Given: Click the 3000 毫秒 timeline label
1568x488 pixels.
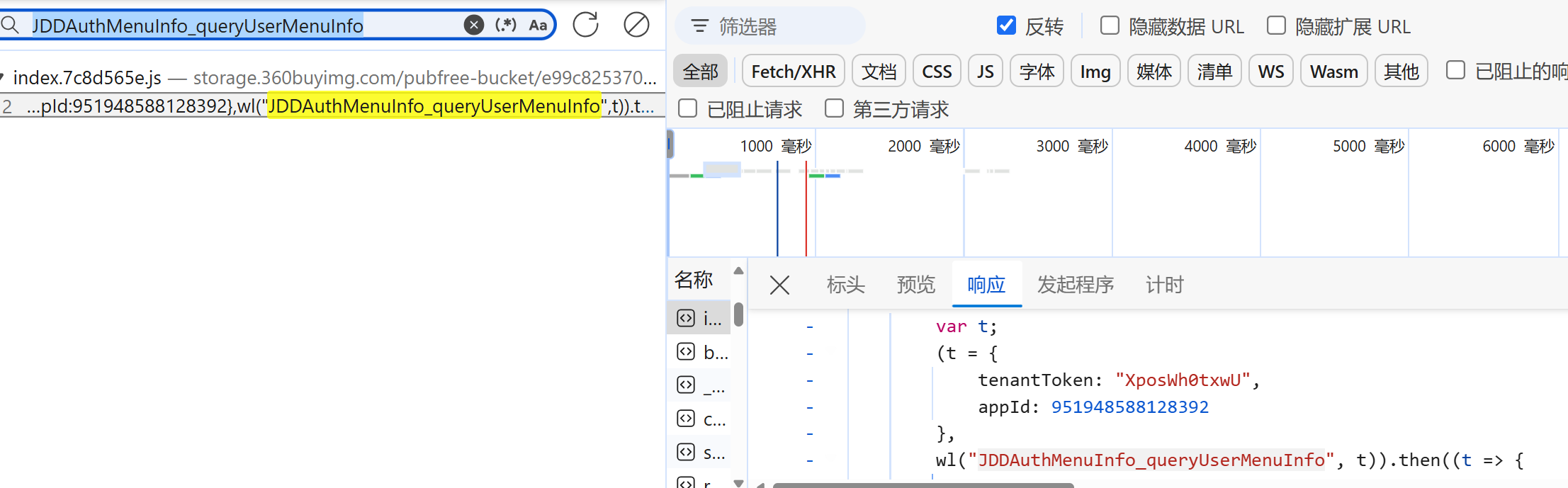Looking at the screenshot, I should (1072, 146).
